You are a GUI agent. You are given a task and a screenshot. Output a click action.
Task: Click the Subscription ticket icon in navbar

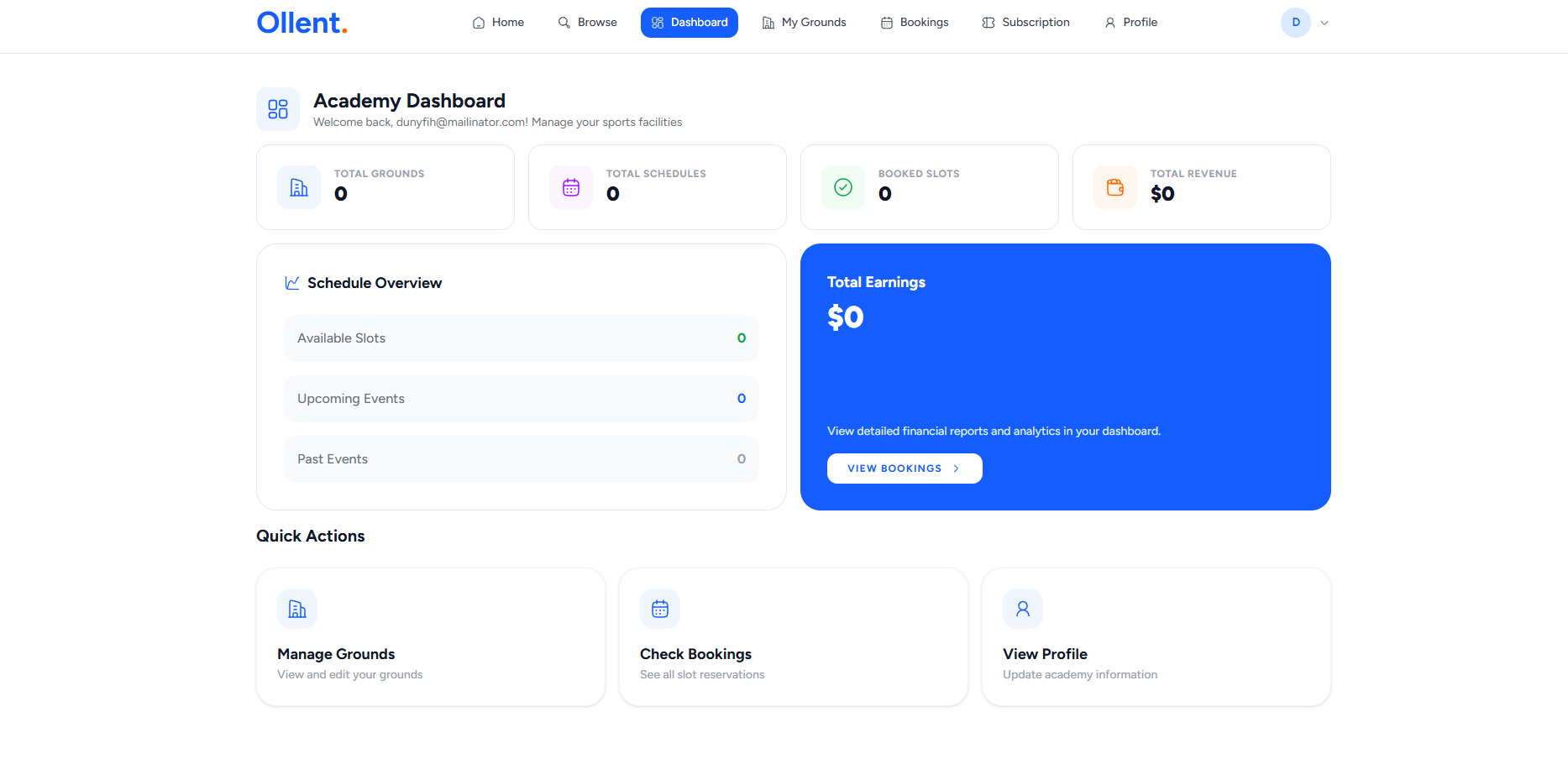click(989, 23)
